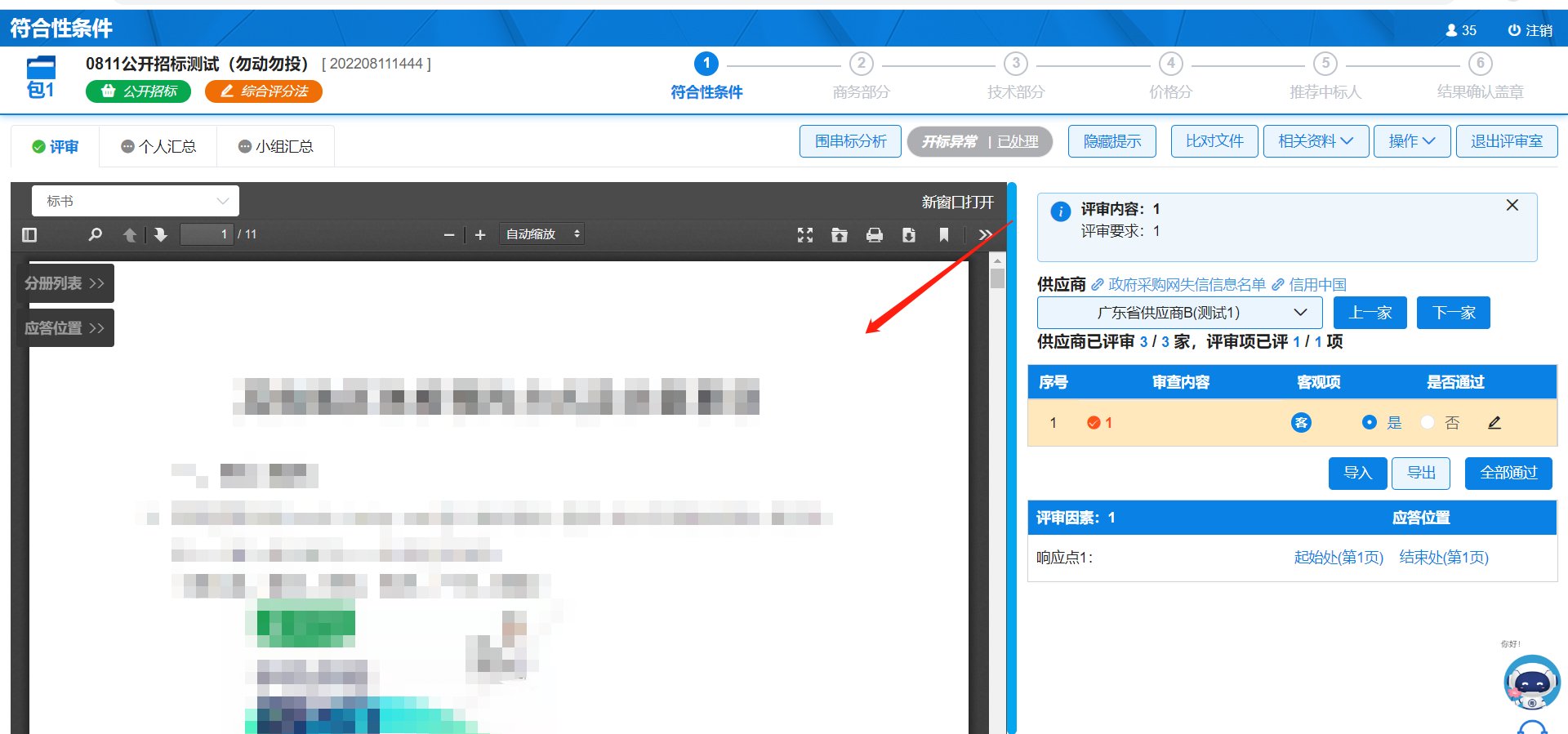The width and height of the screenshot is (1568, 734).
Task: Select the 否 radio button
Action: tap(1428, 423)
